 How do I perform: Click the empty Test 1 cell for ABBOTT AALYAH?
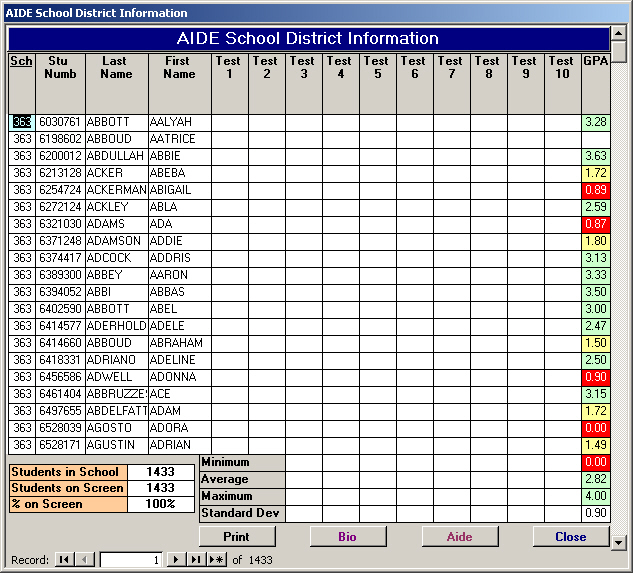point(230,122)
